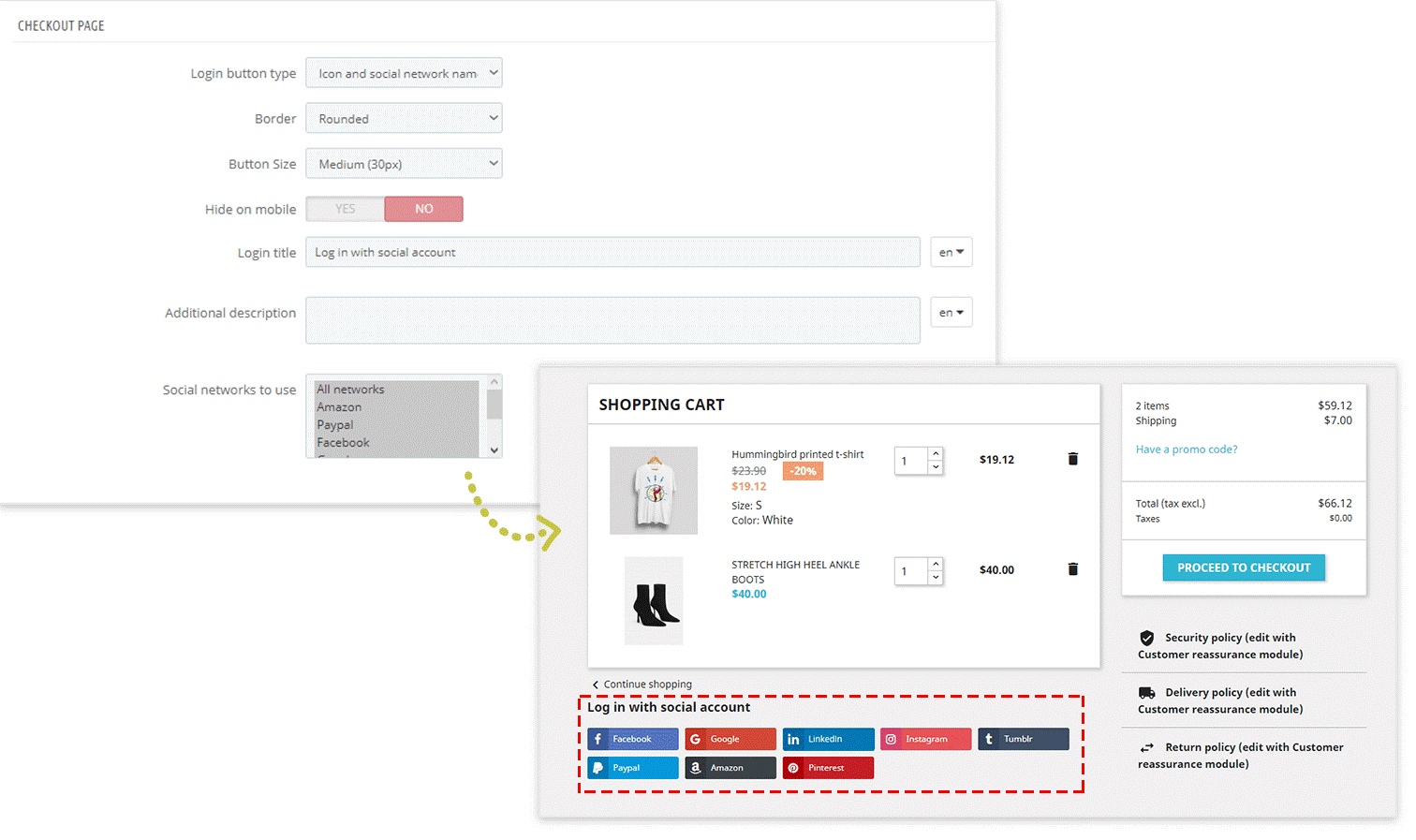
Task: Click the Instagram social login button
Action: (x=925, y=739)
